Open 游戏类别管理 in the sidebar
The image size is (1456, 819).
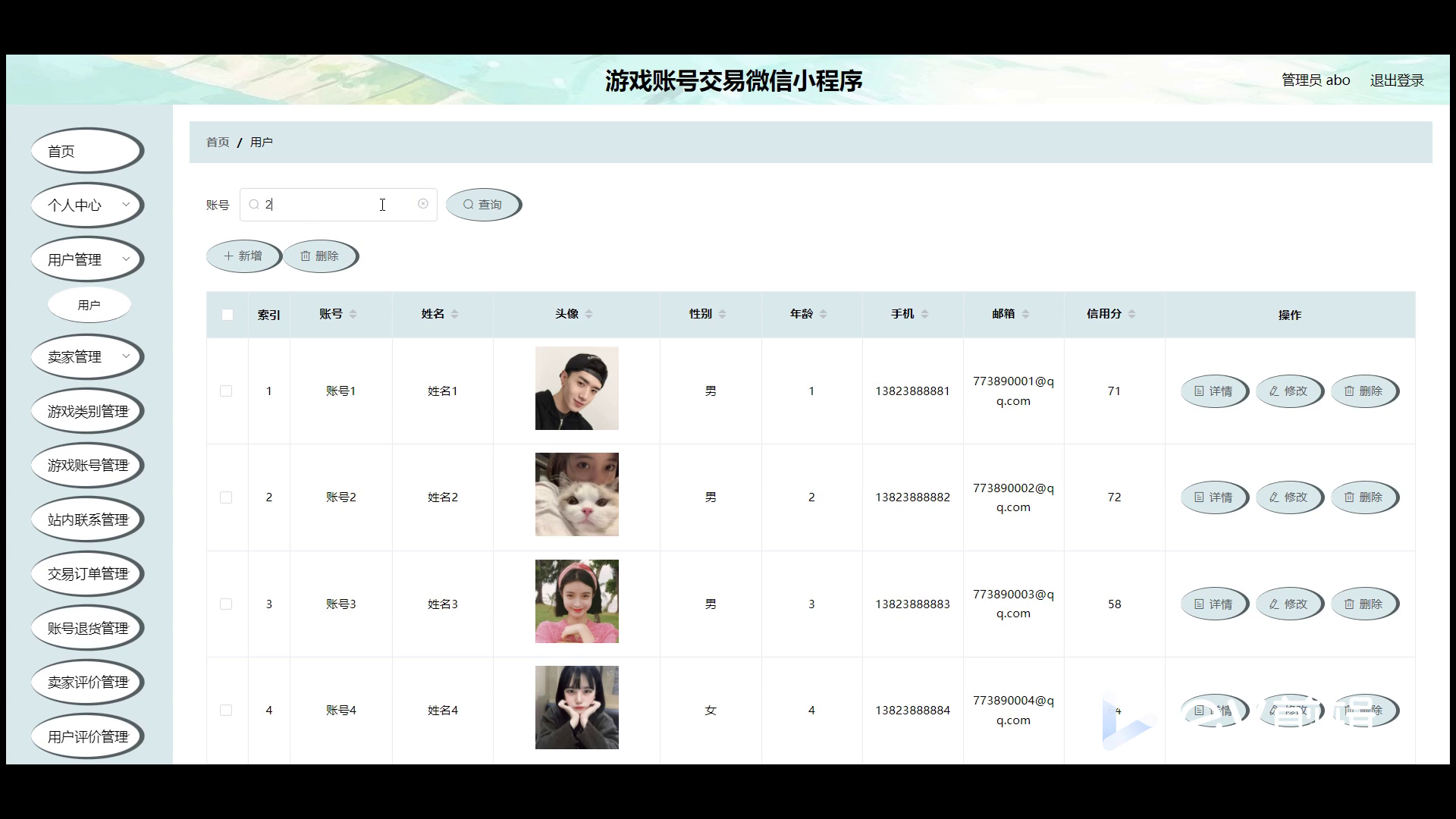click(x=87, y=411)
